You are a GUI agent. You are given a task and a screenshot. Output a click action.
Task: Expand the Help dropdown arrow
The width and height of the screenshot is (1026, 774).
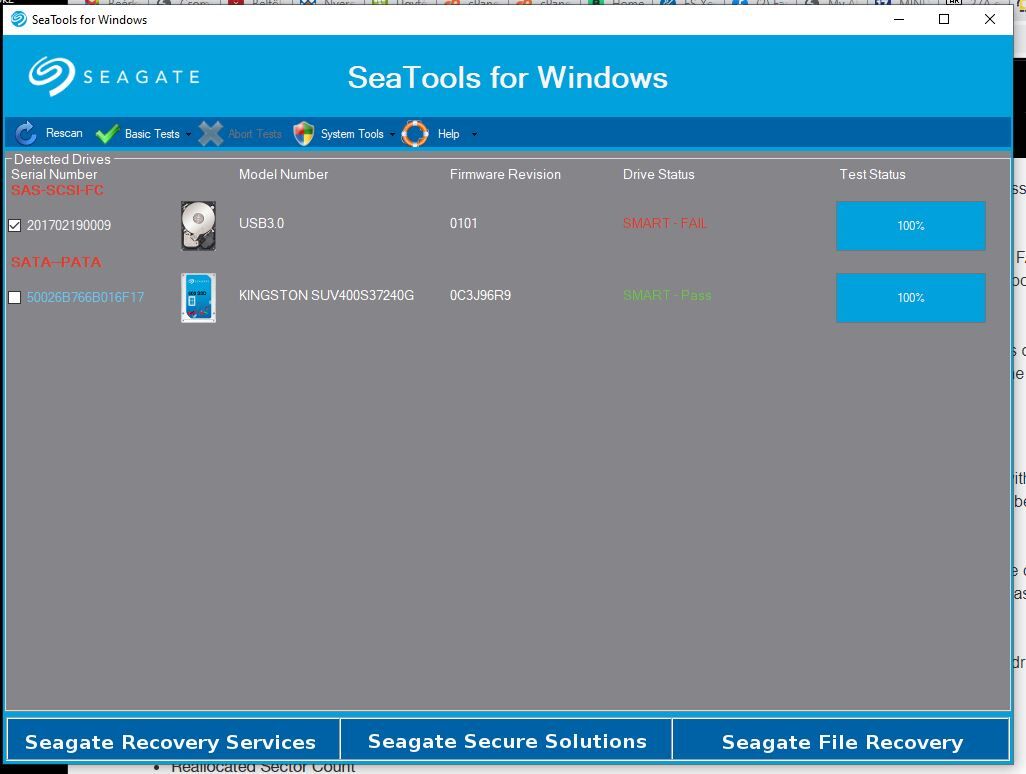click(x=474, y=134)
